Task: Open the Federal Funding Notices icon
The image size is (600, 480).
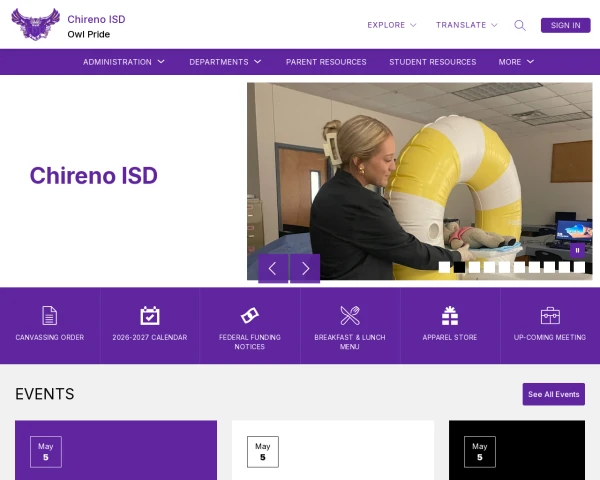Action: [x=249, y=315]
